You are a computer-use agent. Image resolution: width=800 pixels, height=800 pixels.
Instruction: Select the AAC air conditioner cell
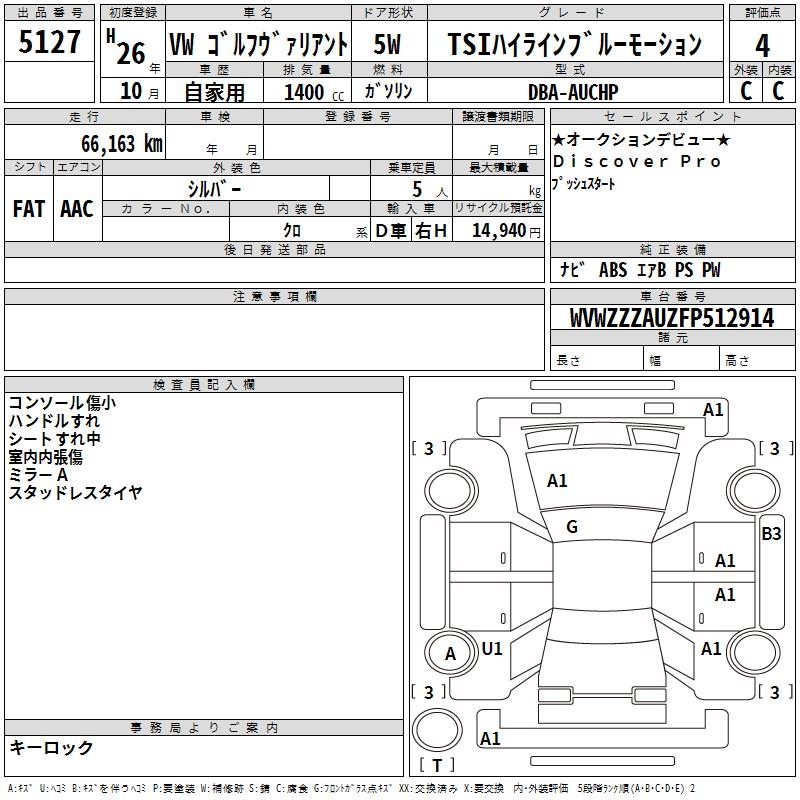pos(77,208)
